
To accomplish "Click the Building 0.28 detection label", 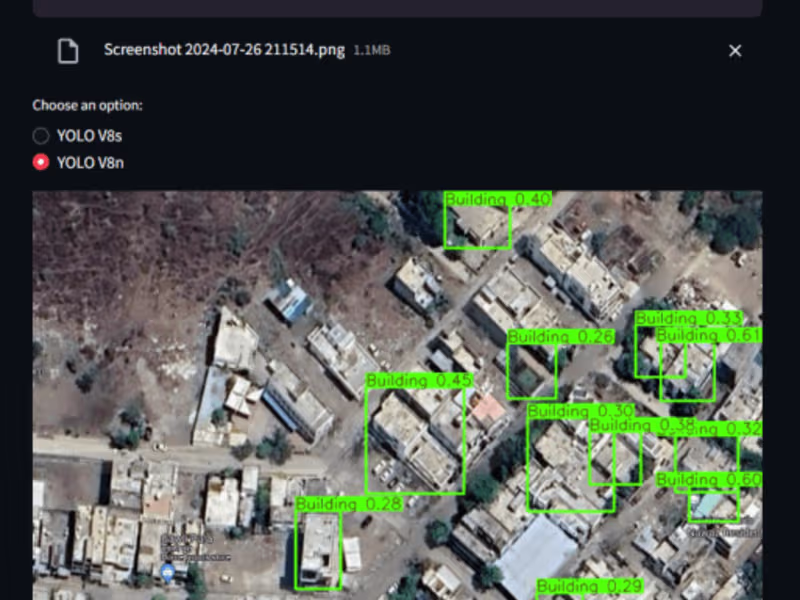I will point(349,504).
